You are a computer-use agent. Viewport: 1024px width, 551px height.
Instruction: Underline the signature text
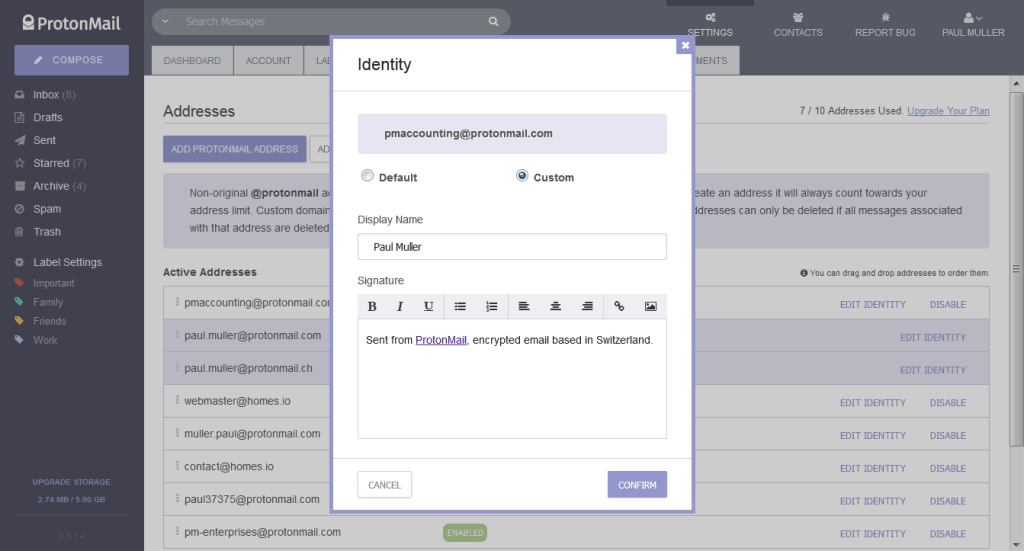coord(428,306)
